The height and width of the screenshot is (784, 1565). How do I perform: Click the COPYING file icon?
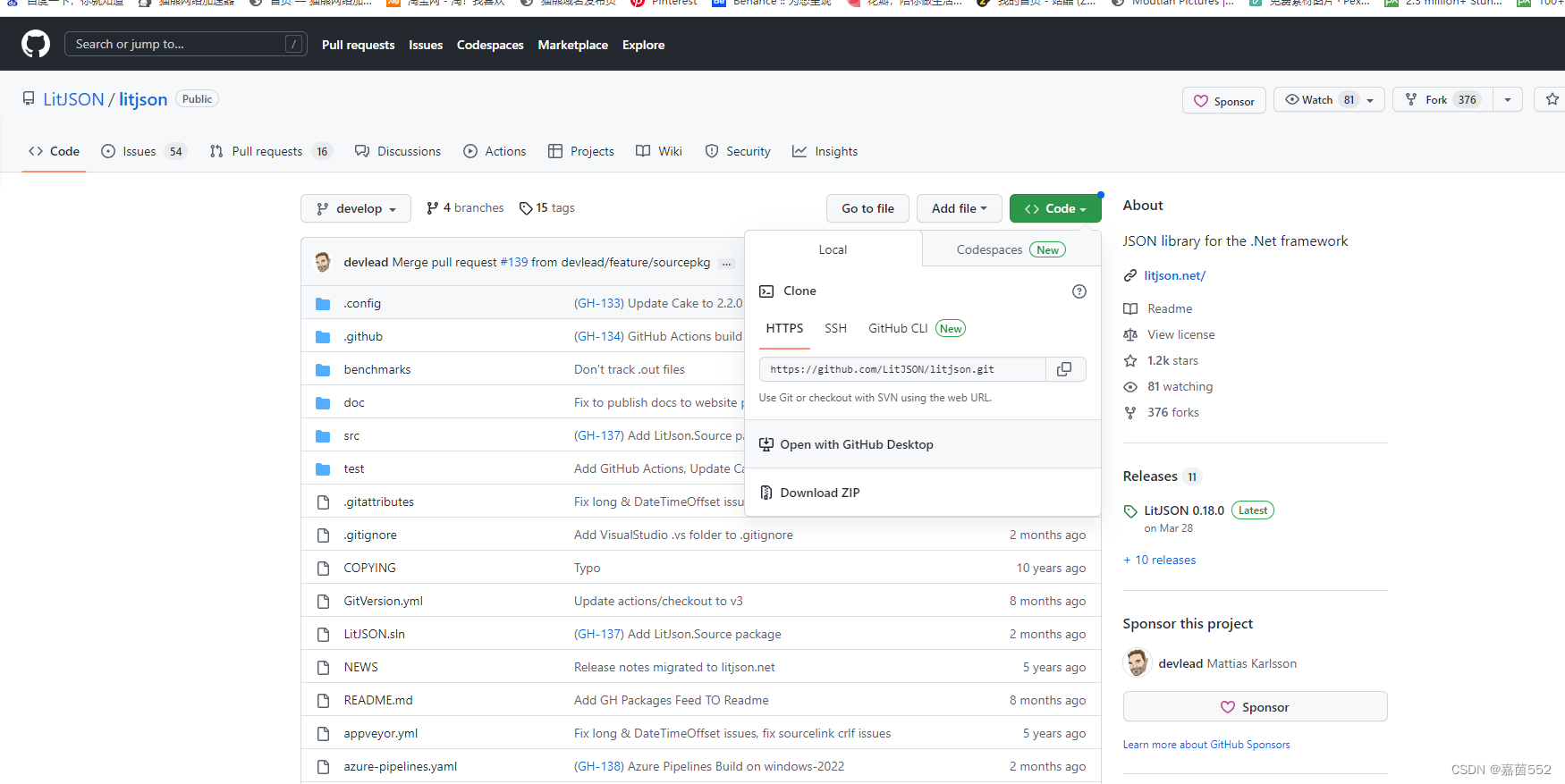323,569
